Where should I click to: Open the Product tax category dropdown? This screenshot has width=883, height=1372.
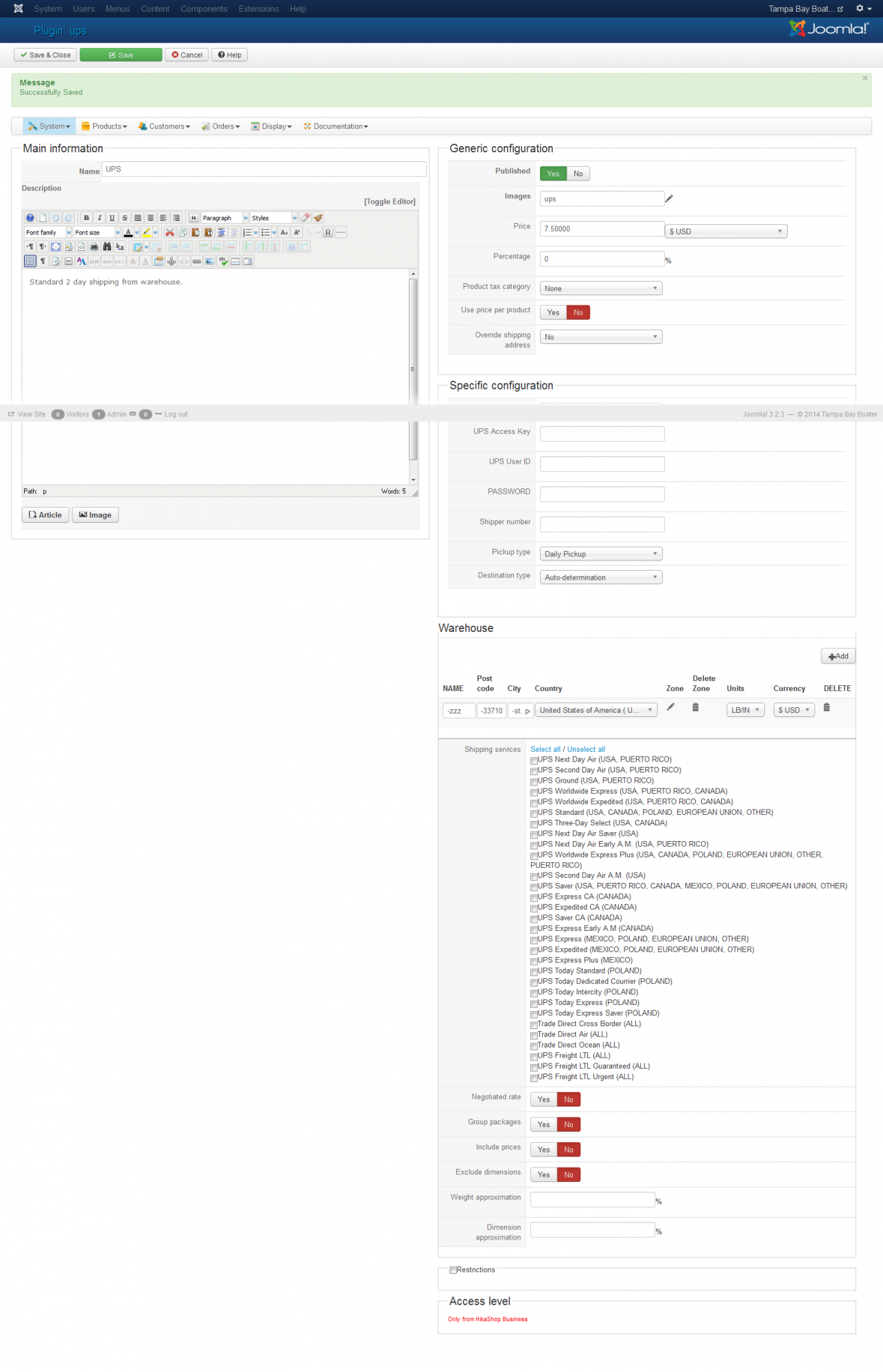601,288
